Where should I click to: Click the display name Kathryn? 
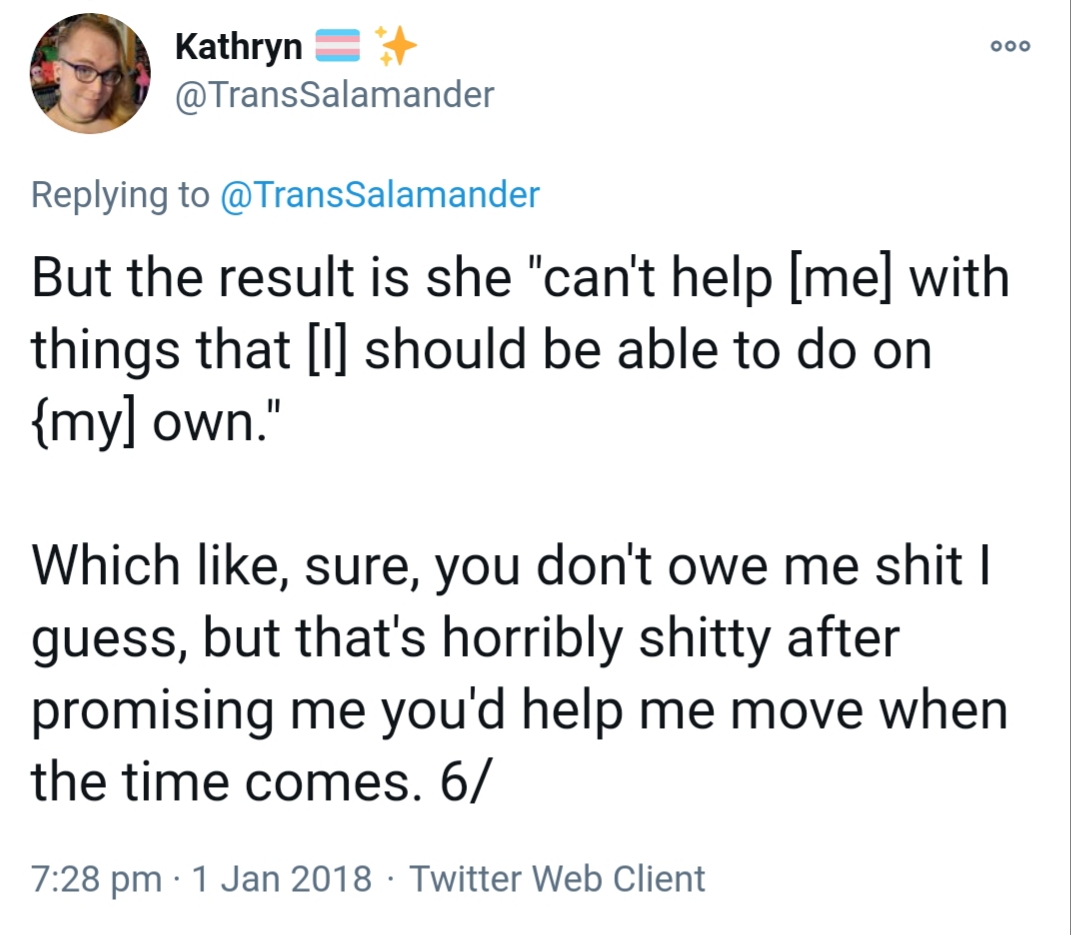(238, 47)
